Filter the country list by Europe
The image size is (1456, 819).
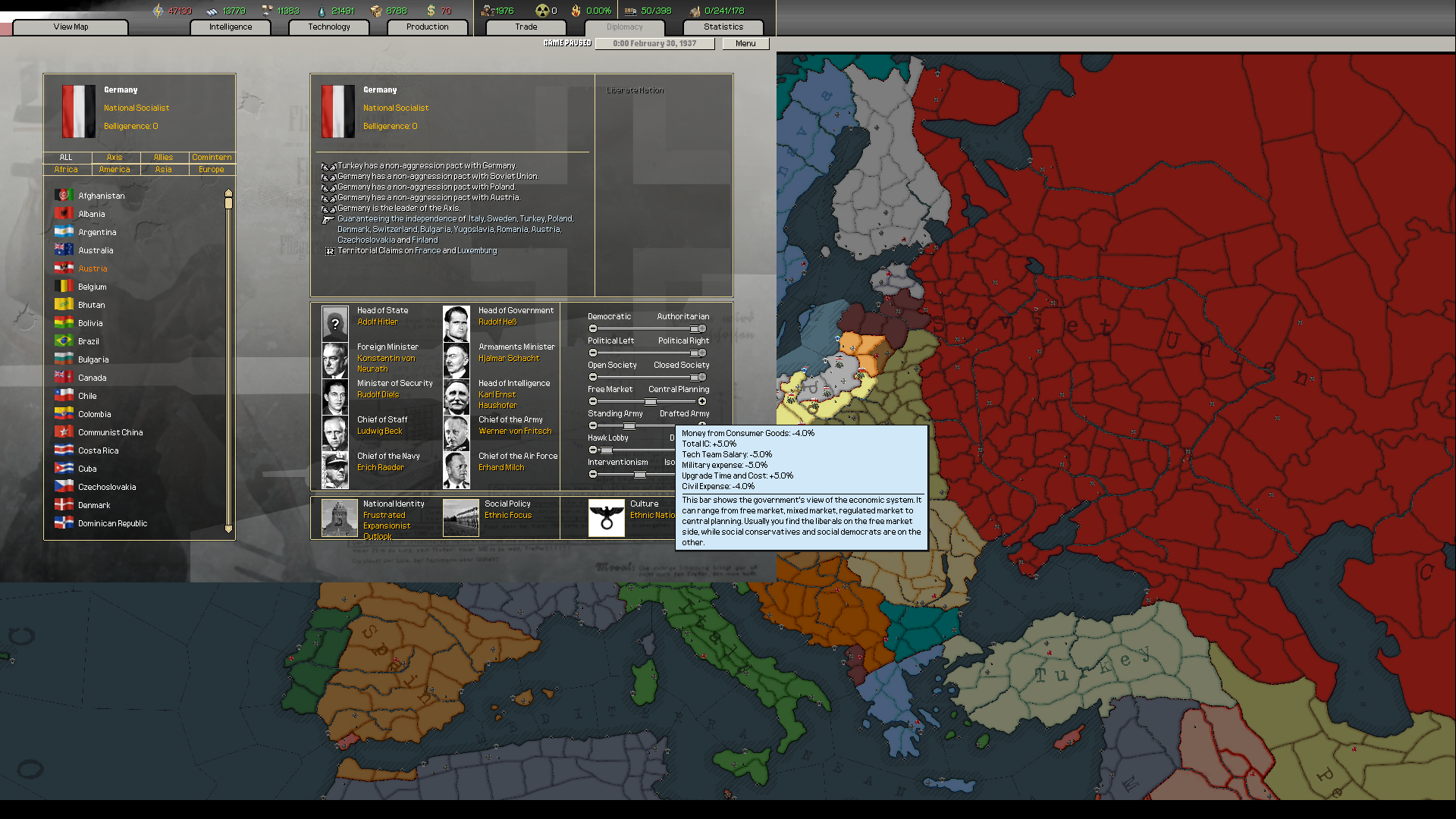coord(211,169)
